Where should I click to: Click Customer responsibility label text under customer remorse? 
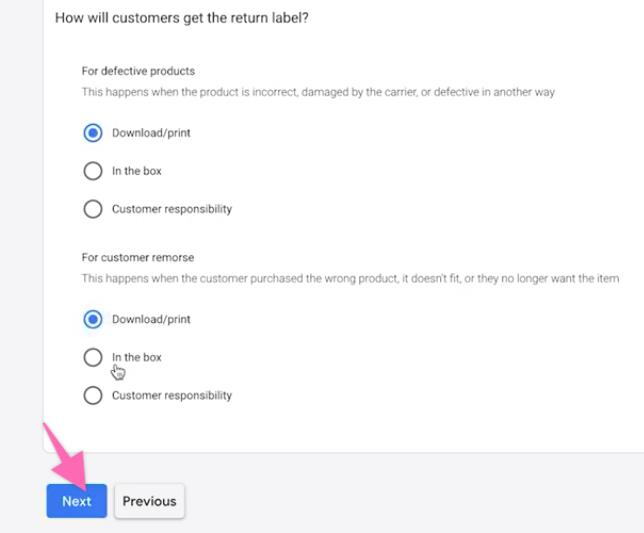click(x=172, y=395)
